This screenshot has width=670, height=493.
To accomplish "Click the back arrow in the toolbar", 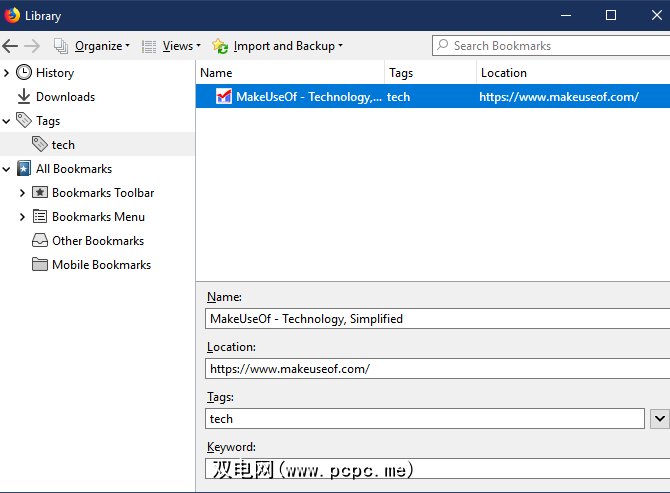I will point(10,46).
